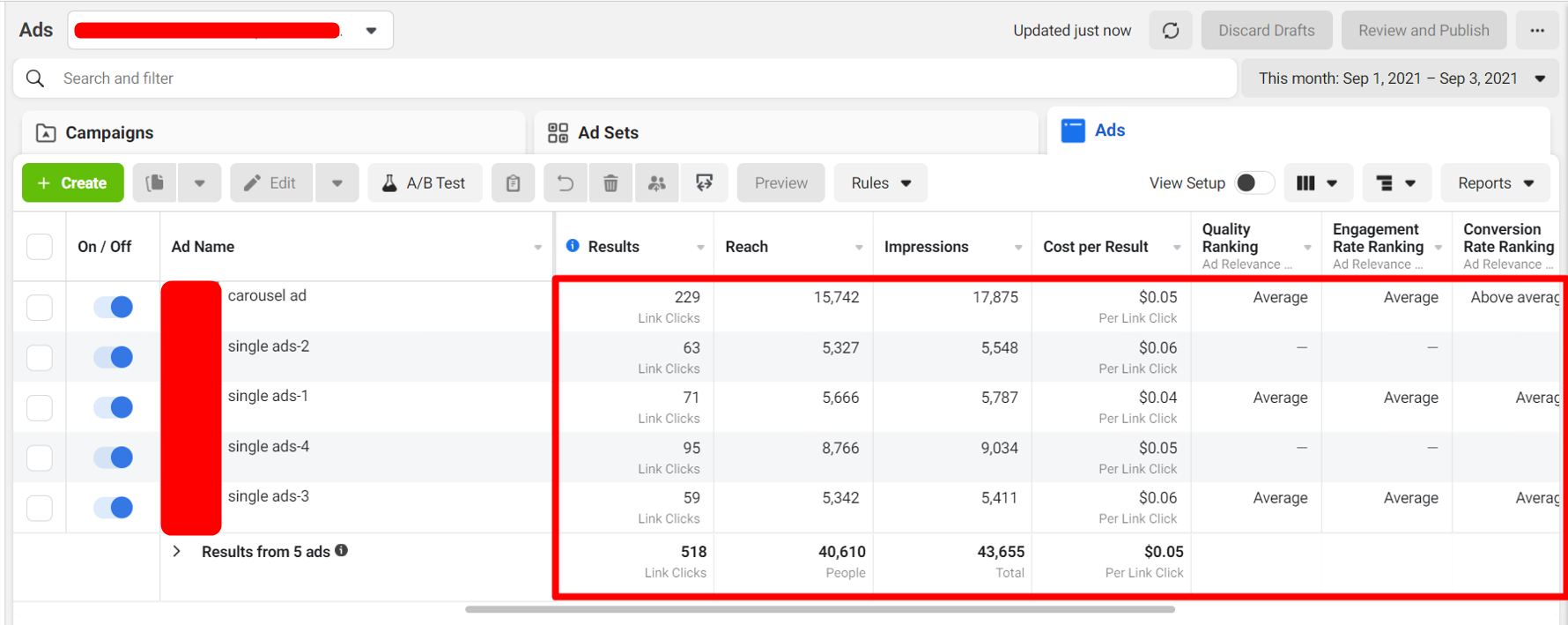The image size is (1568, 625).
Task: Click the audience people icon
Action: pyautogui.click(x=657, y=182)
